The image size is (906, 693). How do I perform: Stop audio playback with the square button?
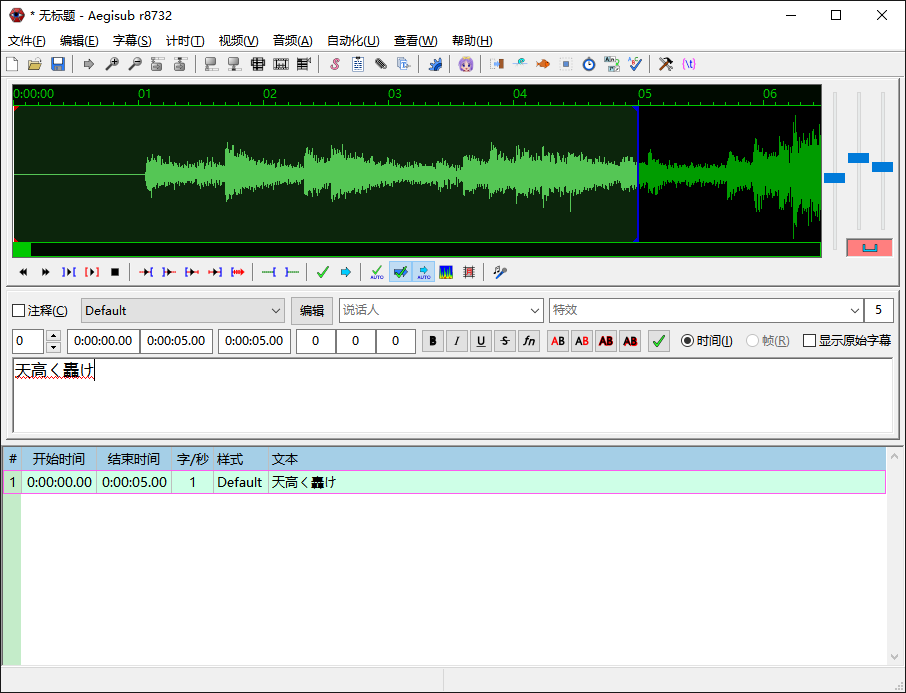coord(115,272)
